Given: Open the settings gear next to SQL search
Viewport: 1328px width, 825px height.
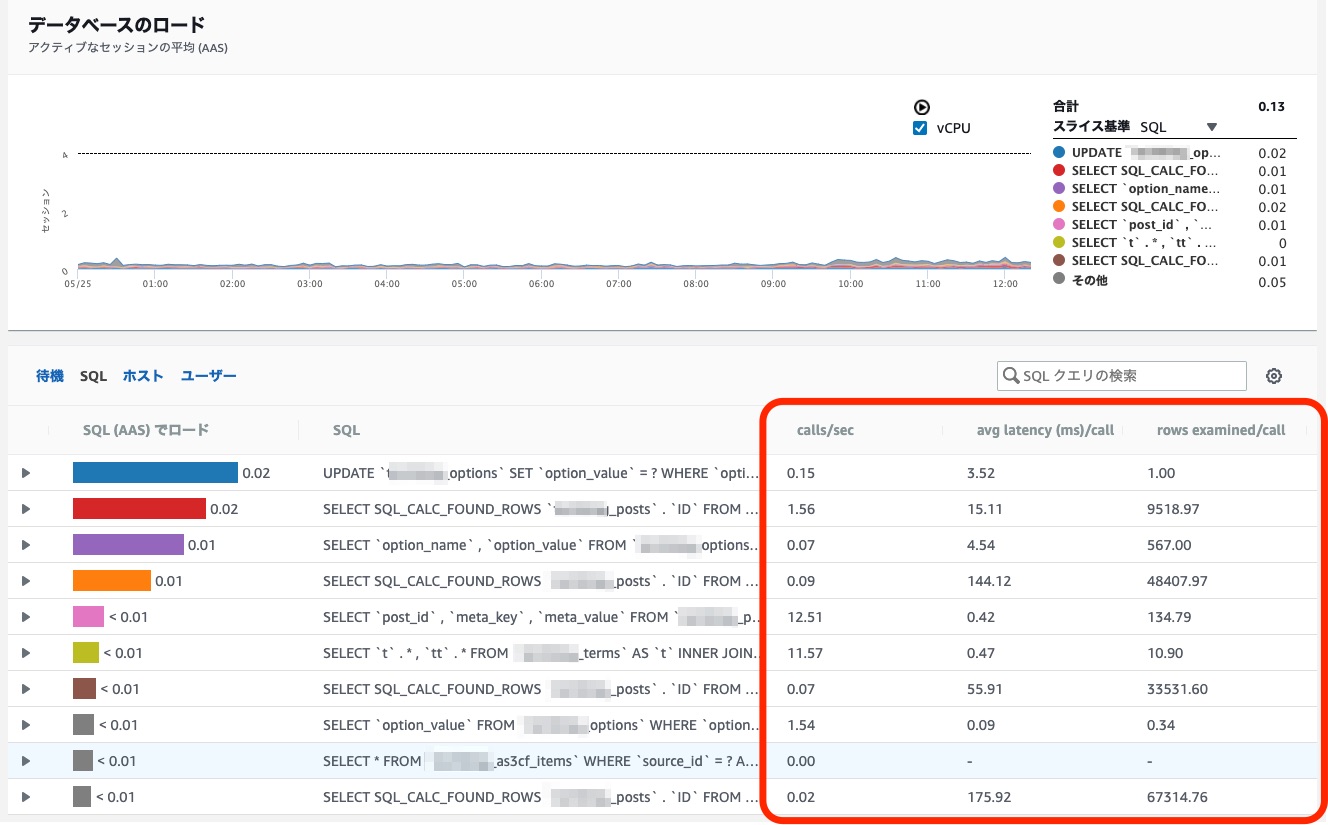Looking at the screenshot, I should click(1274, 376).
